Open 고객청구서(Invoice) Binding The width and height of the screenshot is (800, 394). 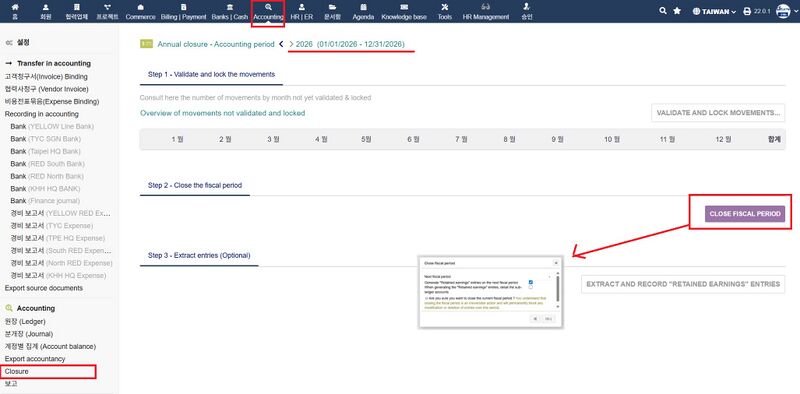46,77
